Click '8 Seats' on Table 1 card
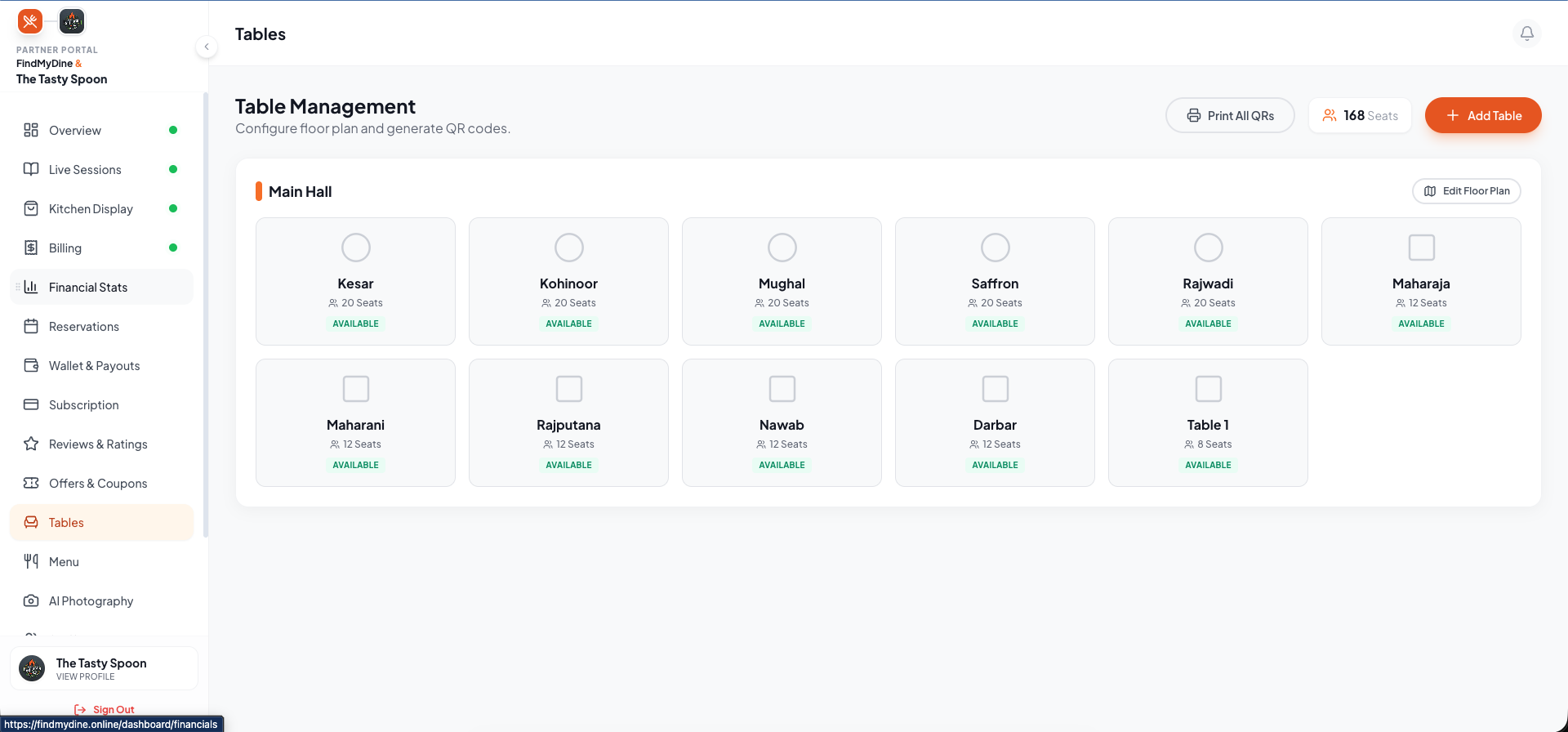The width and height of the screenshot is (1568, 732). (1214, 444)
